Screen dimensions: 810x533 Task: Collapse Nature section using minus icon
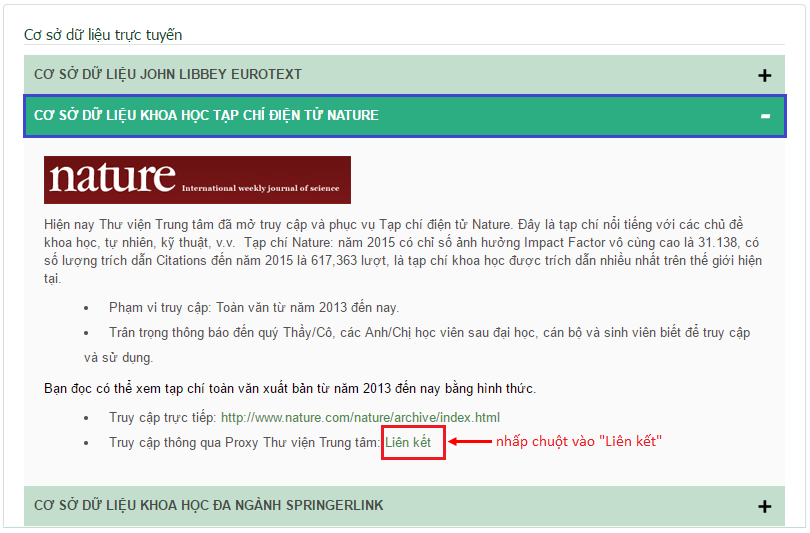coord(765,116)
